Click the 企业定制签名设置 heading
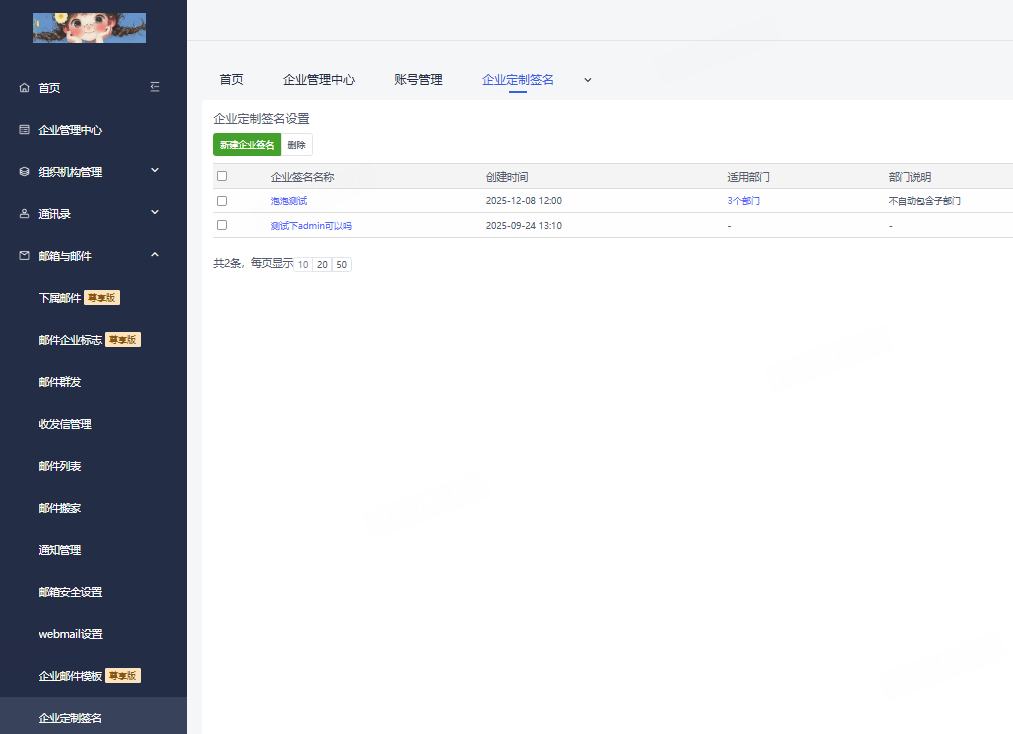Image resolution: width=1013 pixels, height=734 pixels. [262, 119]
